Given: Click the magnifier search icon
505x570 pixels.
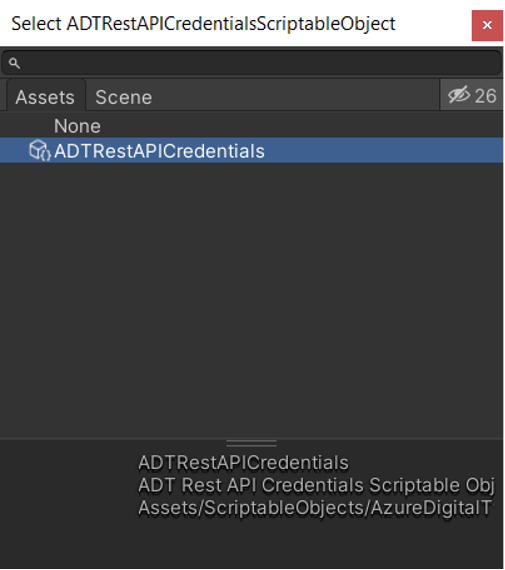Looking at the screenshot, I should (14, 63).
